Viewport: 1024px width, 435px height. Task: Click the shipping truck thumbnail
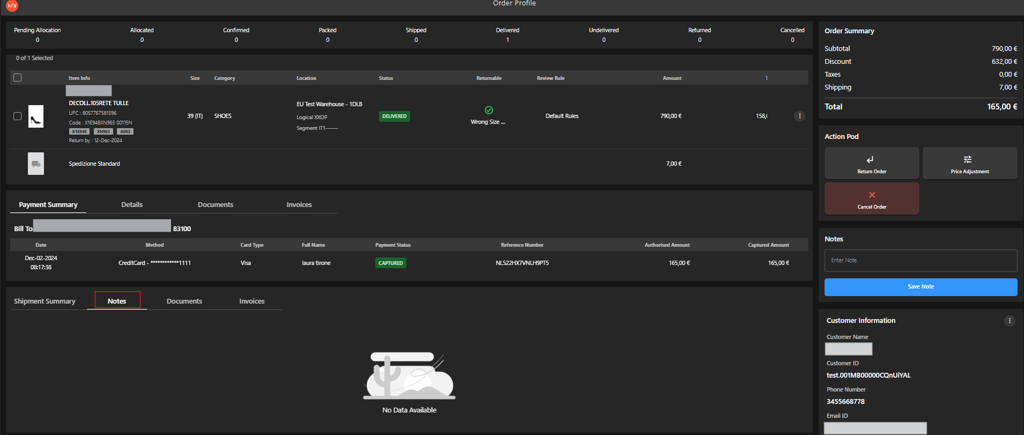tap(35, 164)
